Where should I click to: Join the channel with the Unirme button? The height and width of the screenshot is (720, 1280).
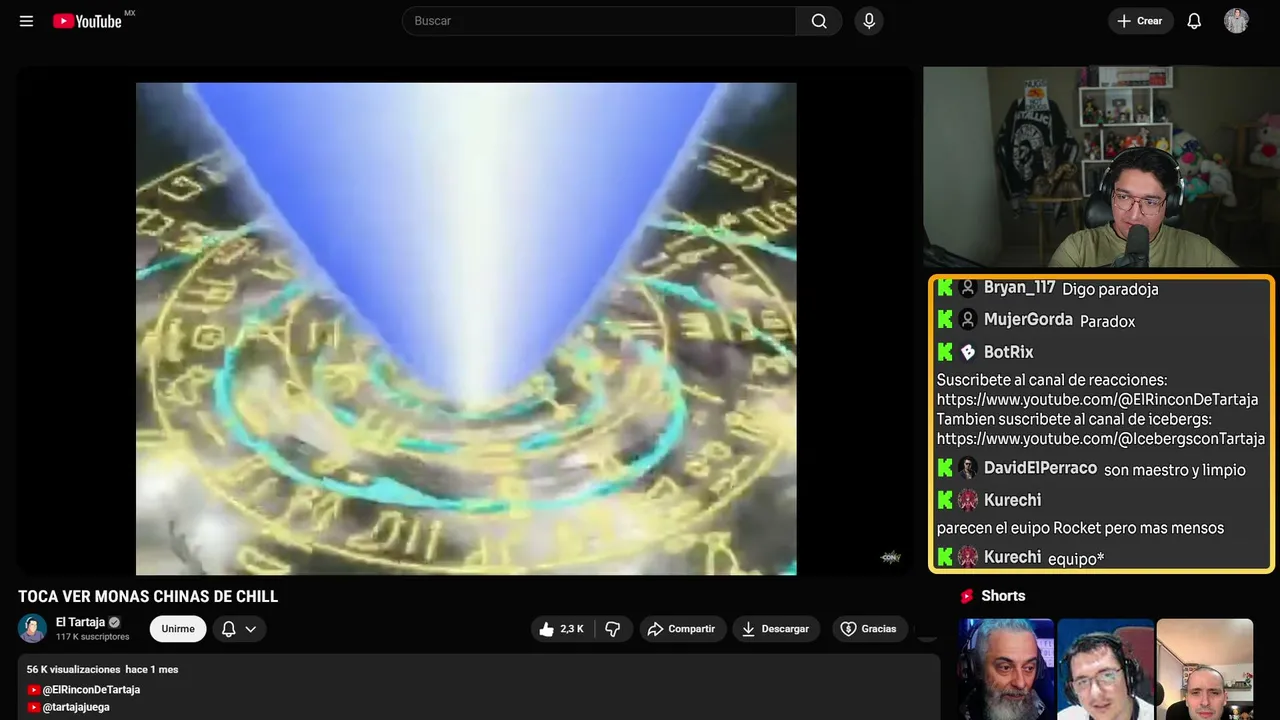178,629
